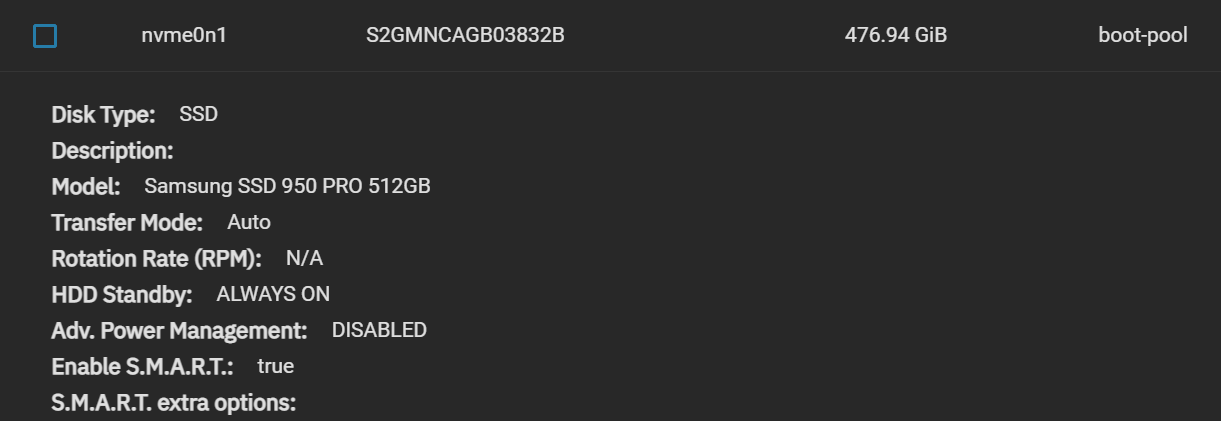Click the Transfer Mode label
1221x421 pixels.
[x=127, y=223]
